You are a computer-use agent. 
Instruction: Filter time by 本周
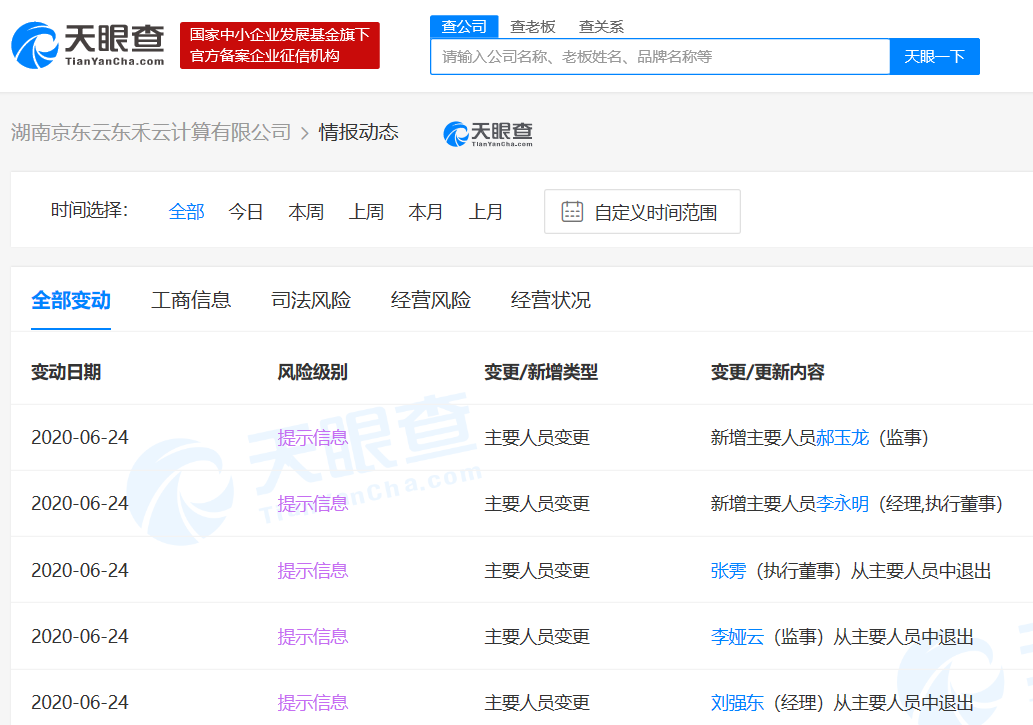coord(306,212)
